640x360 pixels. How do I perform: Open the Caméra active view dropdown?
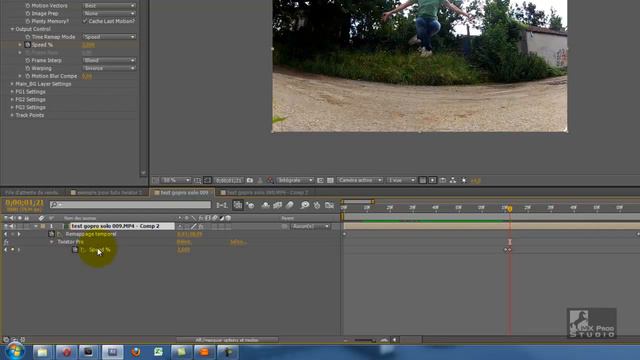[x=360, y=180]
